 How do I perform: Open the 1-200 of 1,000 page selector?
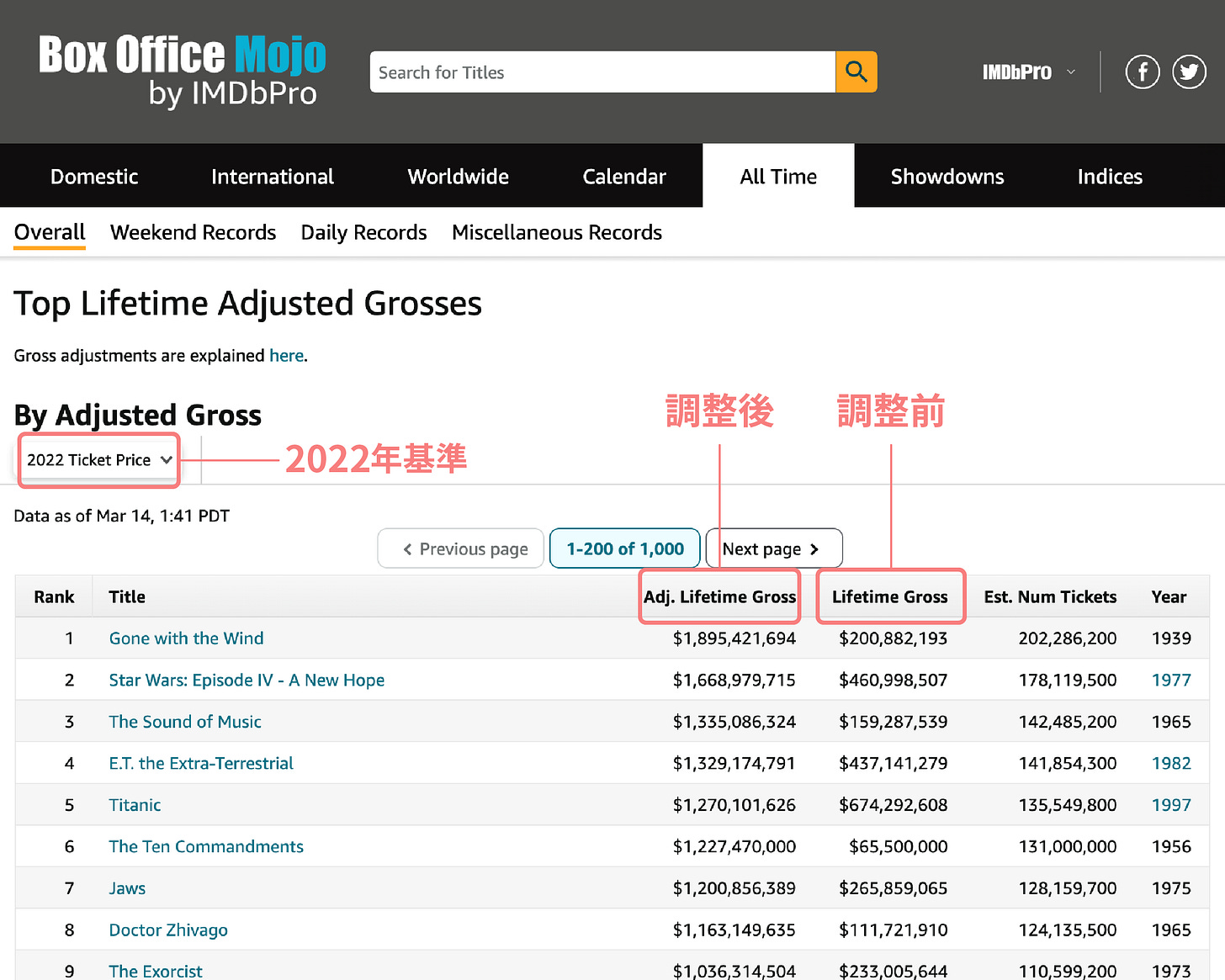tap(625, 548)
